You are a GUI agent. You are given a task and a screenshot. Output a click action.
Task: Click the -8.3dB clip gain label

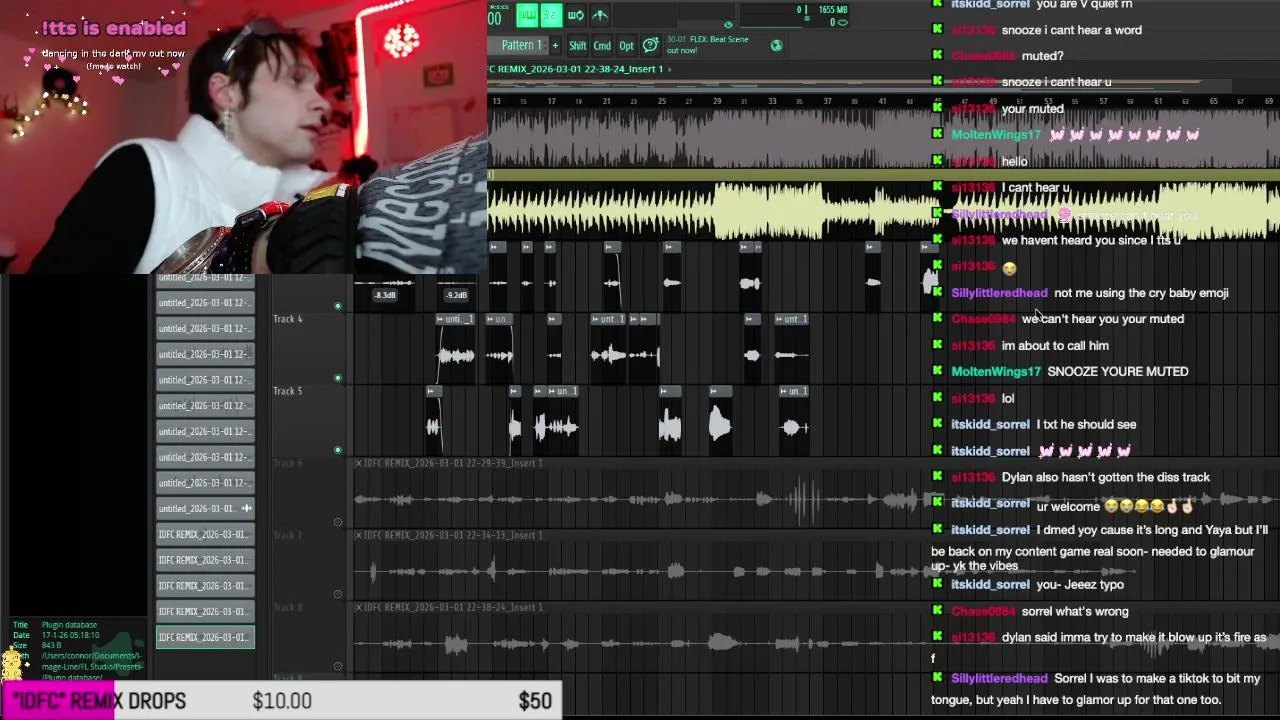click(385, 295)
